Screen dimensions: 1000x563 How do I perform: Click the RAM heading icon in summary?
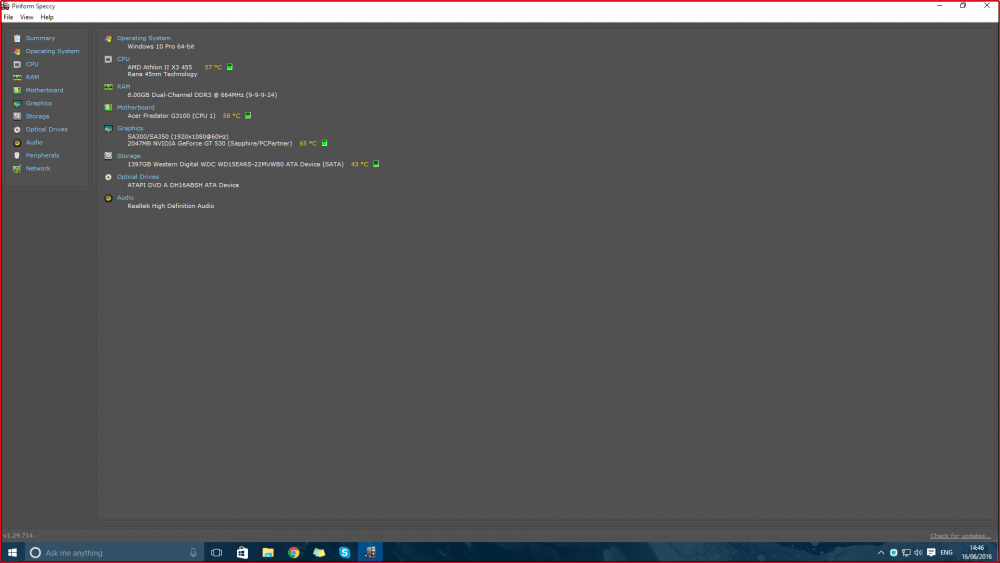(x=108, y=87)
